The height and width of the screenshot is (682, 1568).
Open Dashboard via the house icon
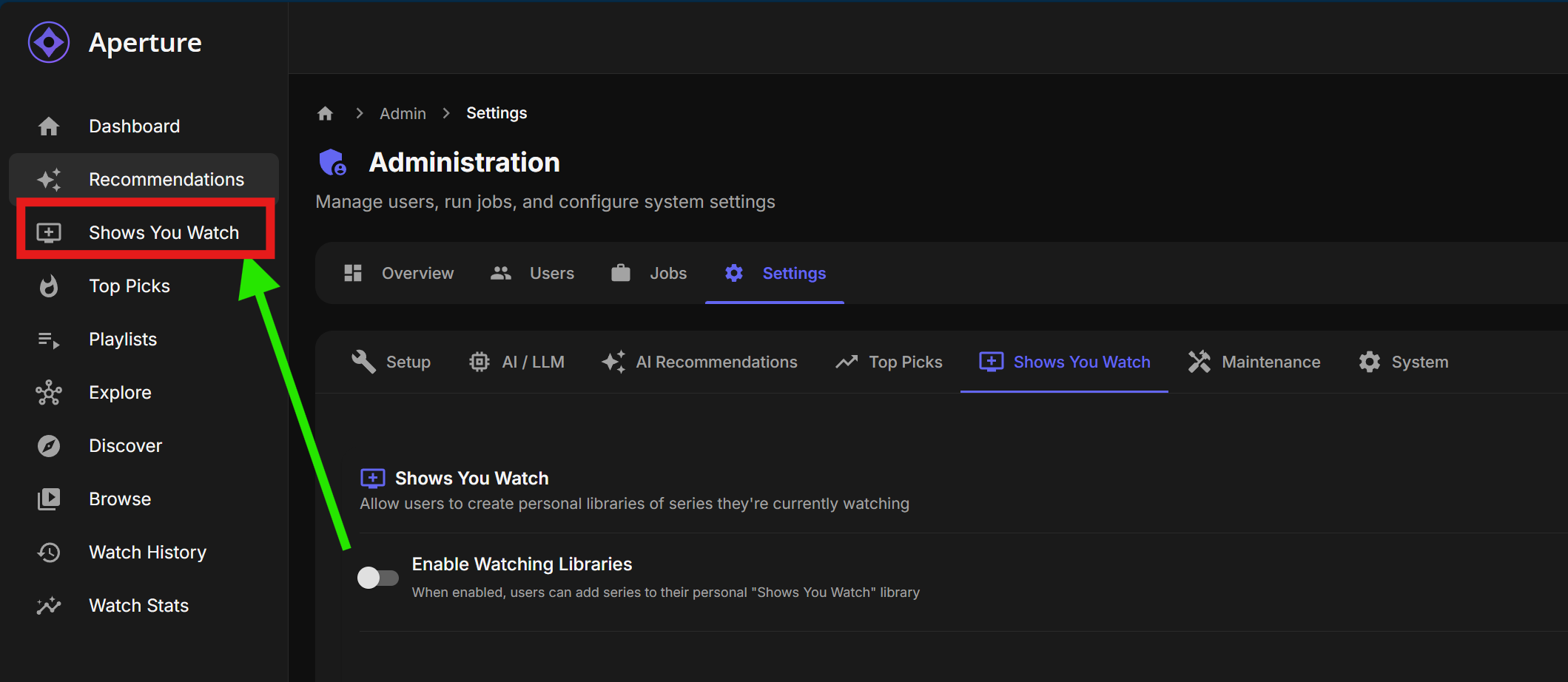[49, 126]
